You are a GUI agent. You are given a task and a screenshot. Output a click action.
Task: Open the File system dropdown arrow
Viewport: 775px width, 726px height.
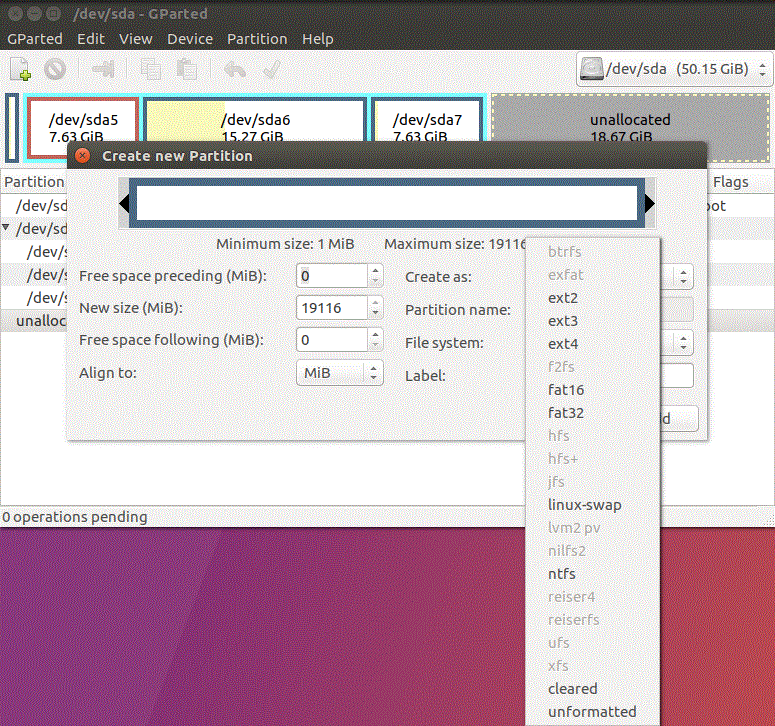pos(683,342)
